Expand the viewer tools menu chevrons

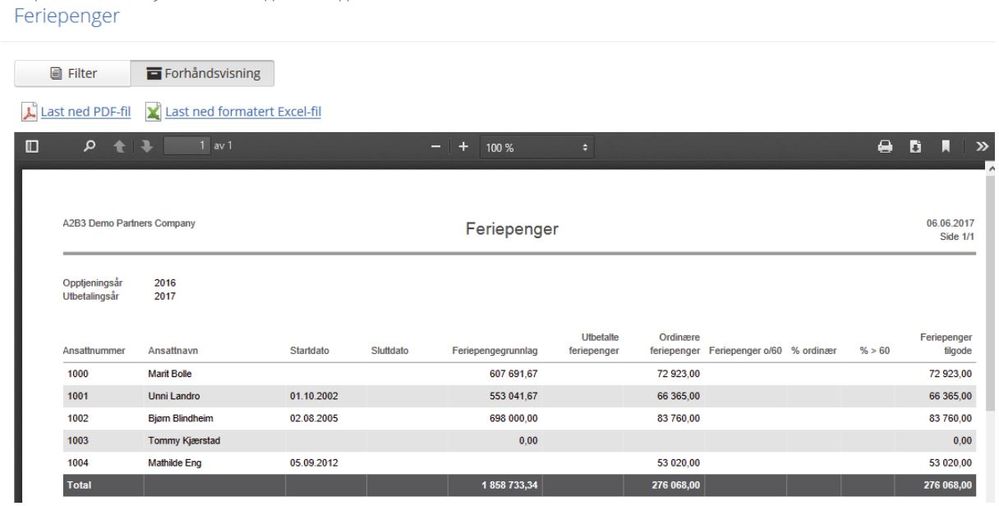coord(982,147)
